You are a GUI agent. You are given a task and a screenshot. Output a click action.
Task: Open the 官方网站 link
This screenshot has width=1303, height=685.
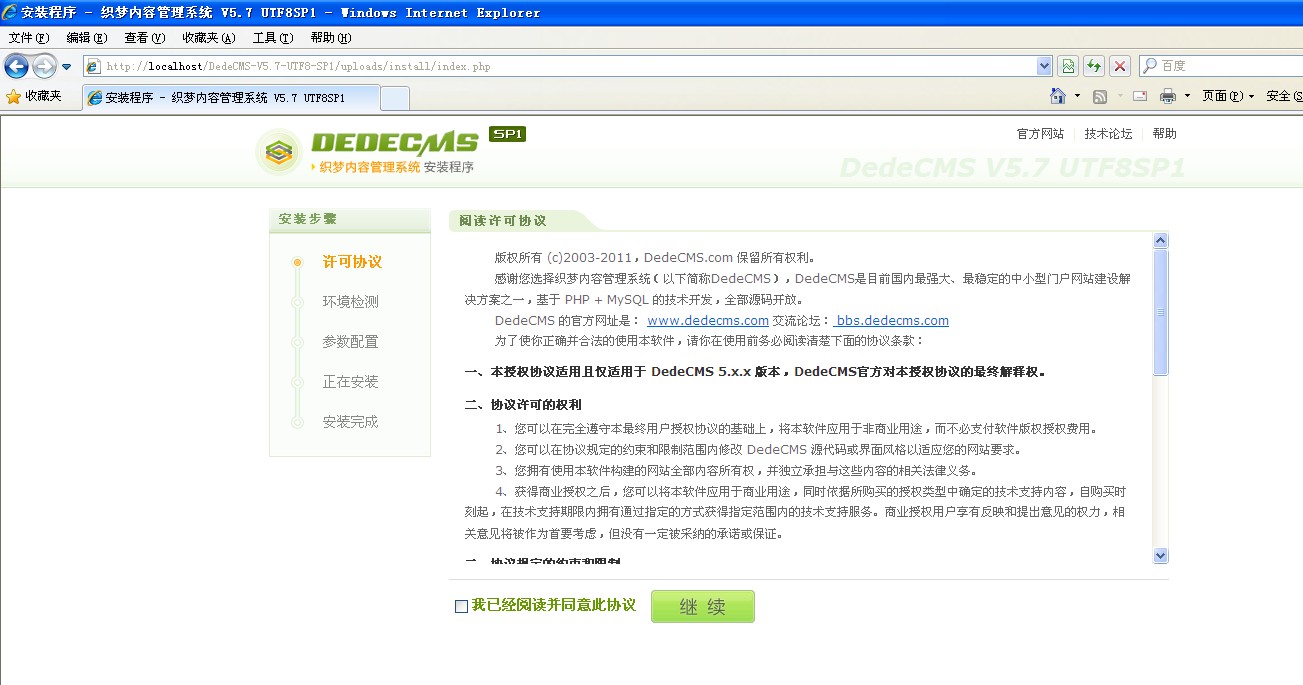pos(1040,134)
